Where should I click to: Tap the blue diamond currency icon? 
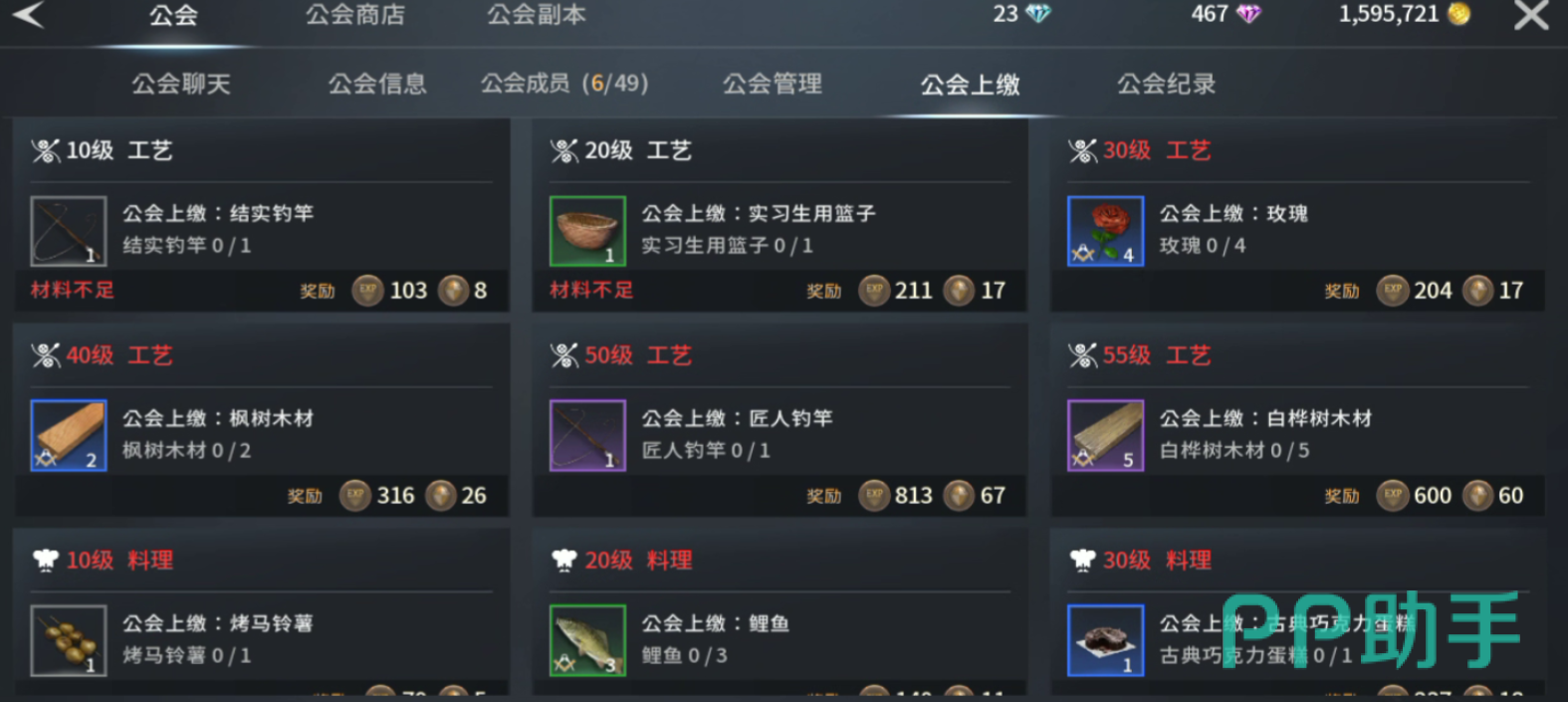click(x=1038, y=14)
